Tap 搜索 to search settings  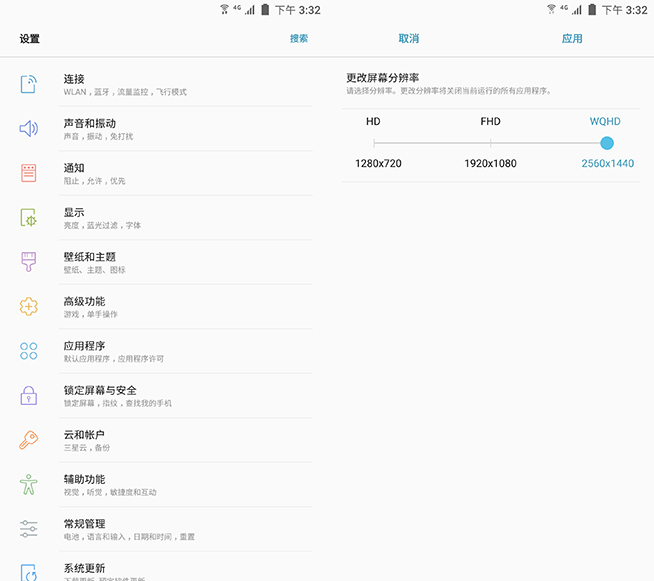tap(299, 39)
